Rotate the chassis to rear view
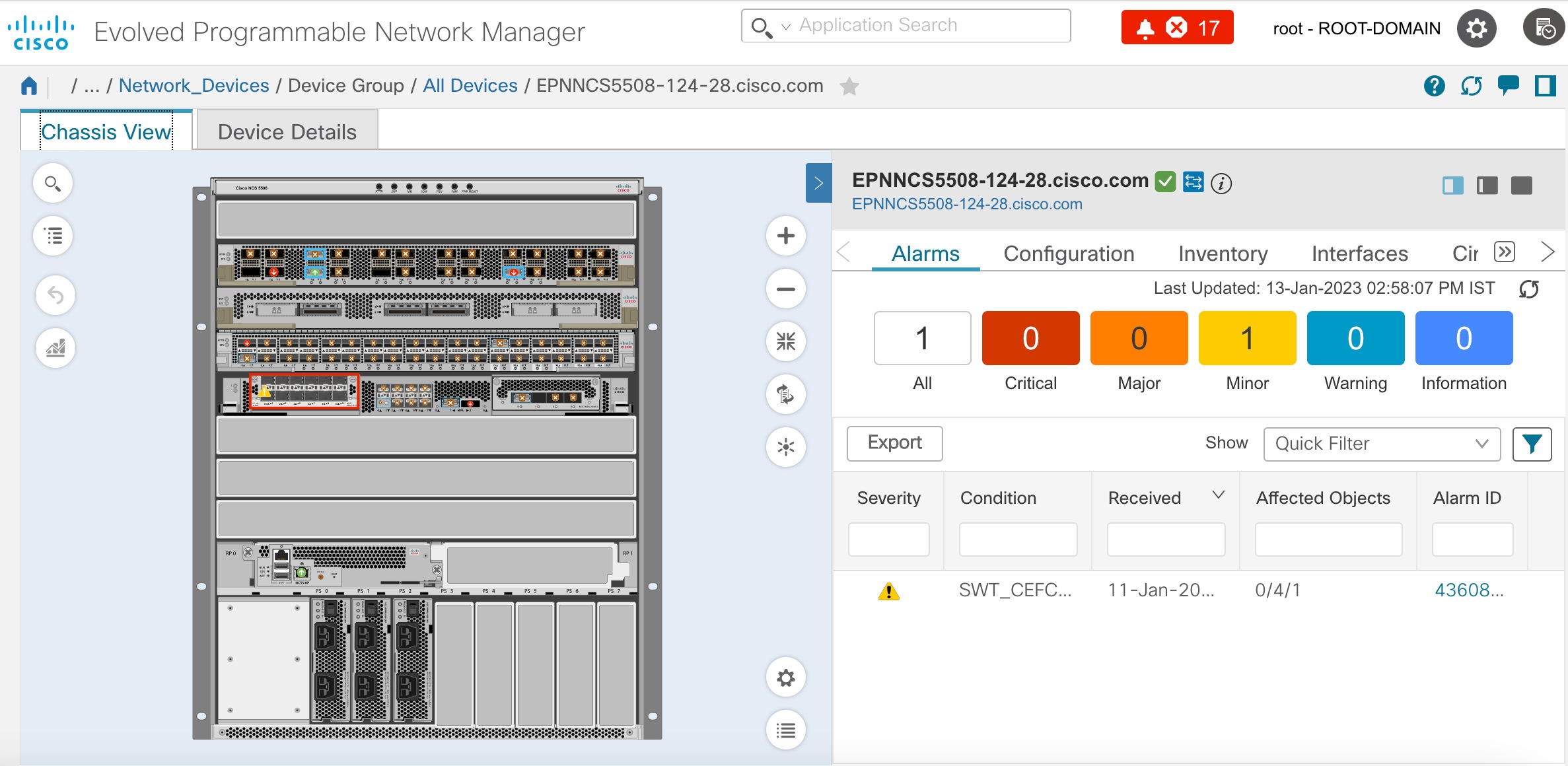Viewport: 1568px width, 766px height. pyautogui.click(x=785, y=394)
